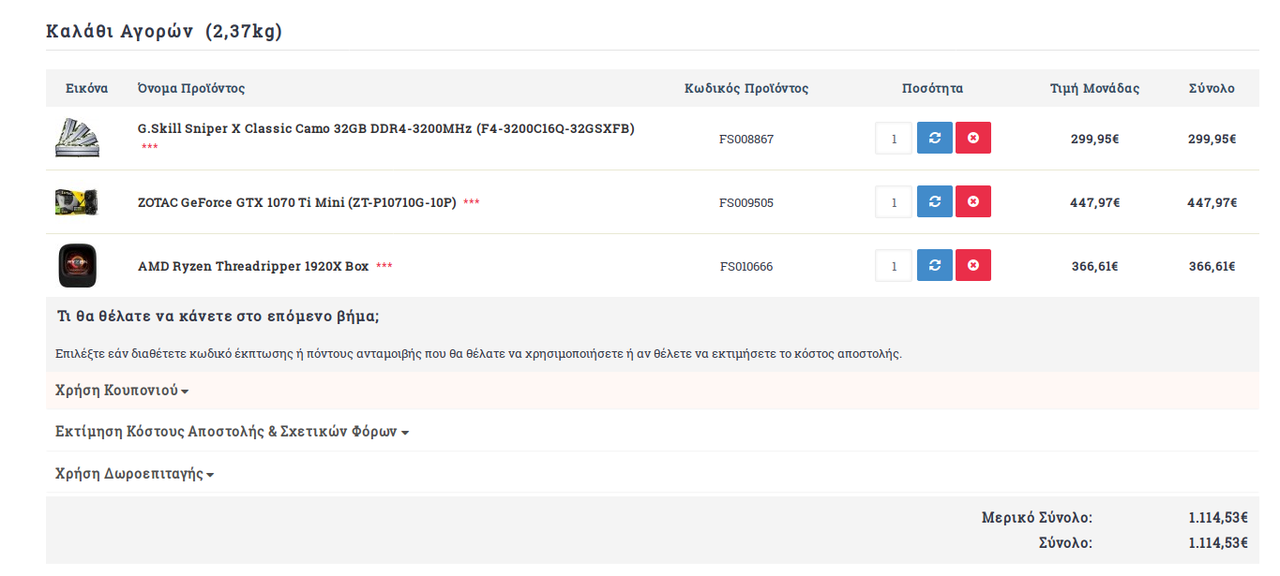Refresh quantity for AMD Ryzen Threadripper 1920X
This screenshot has width=1280, height=576.
(x=934, y=266)
